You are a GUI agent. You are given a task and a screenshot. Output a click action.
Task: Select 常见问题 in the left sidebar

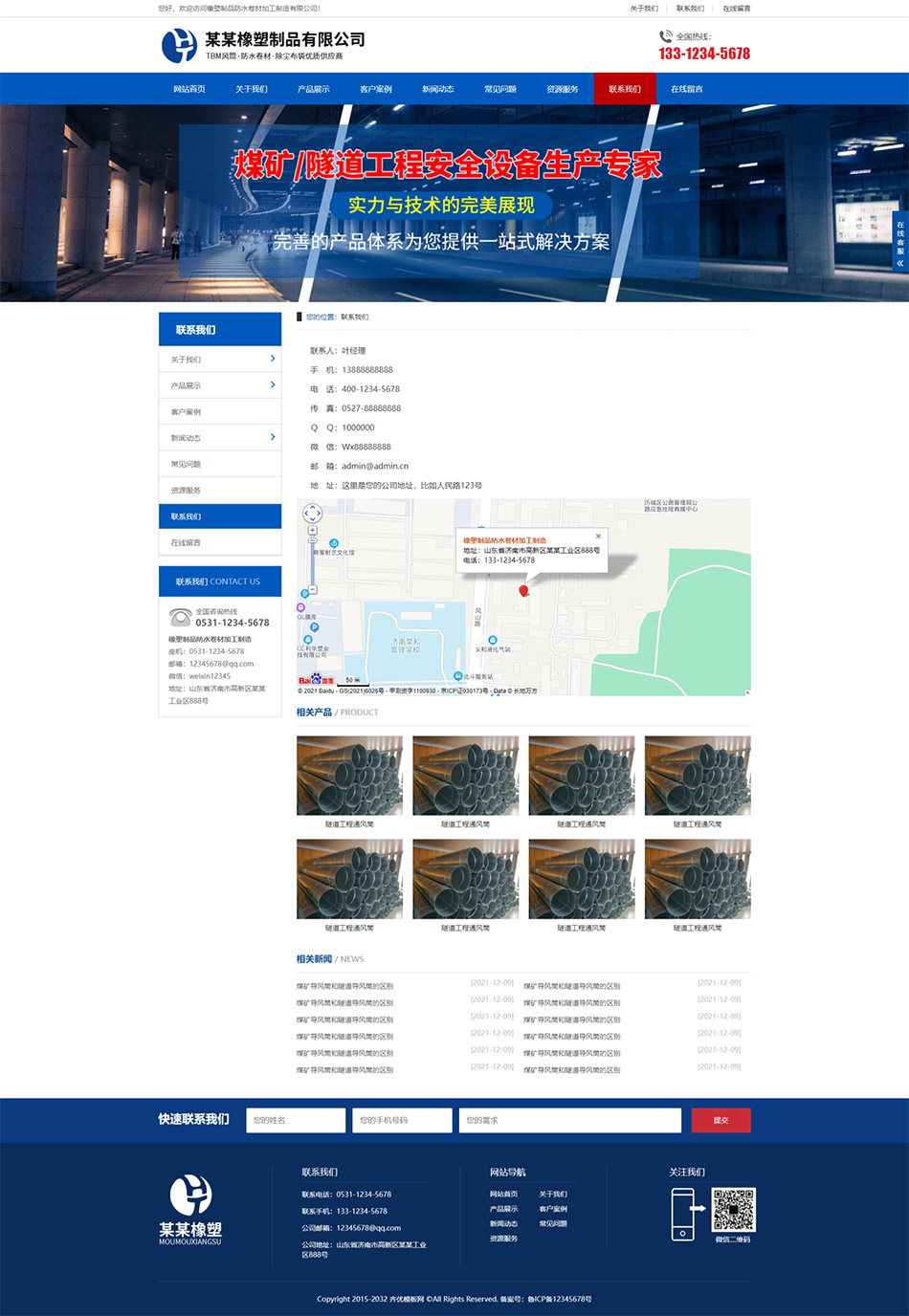click(220, 464)
